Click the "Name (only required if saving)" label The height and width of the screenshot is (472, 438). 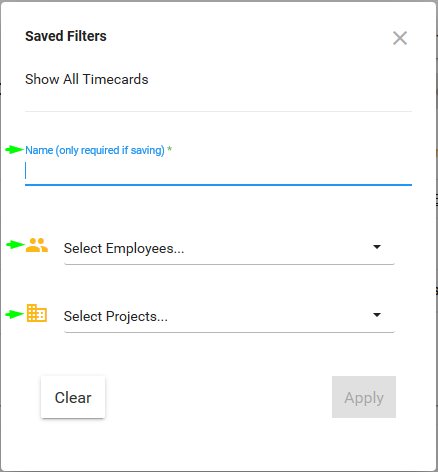coord(95,150)
